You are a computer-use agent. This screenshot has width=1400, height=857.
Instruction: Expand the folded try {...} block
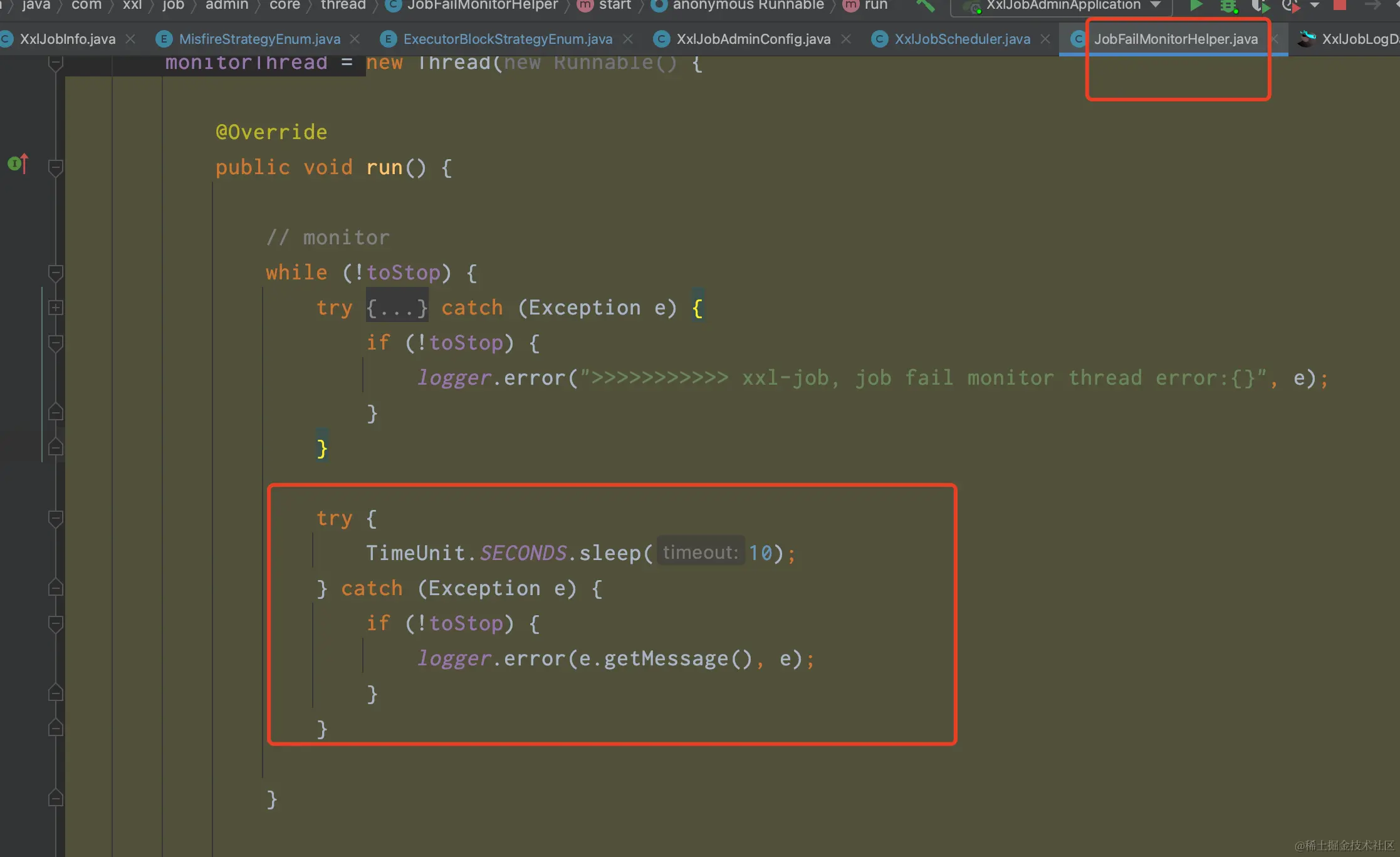[56, 308]
